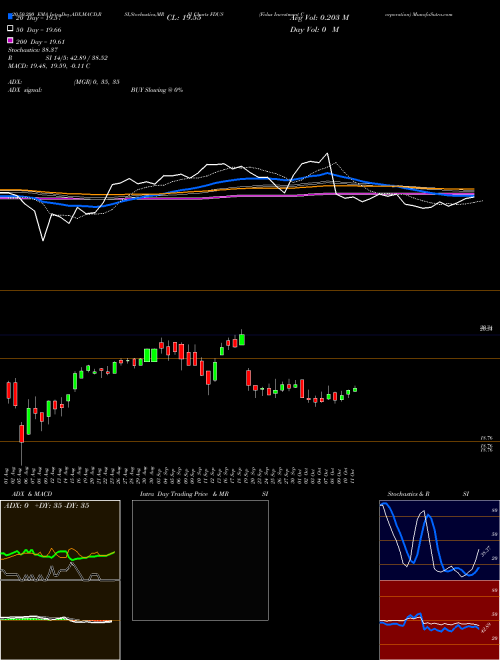Click the long-wick red candle at the chart low
Viewport: 500px width, 660px height.
click(21, 434)
